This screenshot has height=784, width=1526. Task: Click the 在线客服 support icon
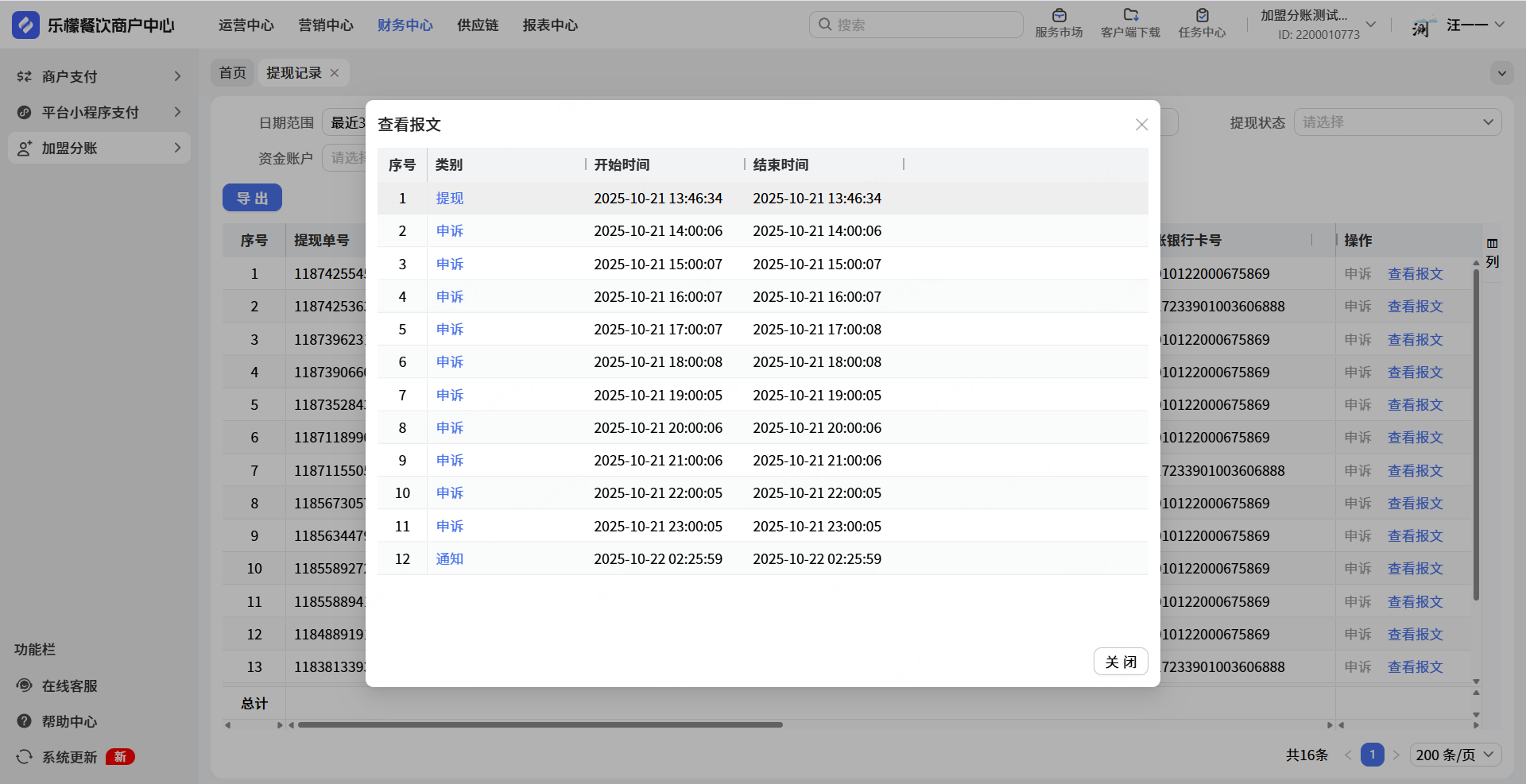(25, 686)
